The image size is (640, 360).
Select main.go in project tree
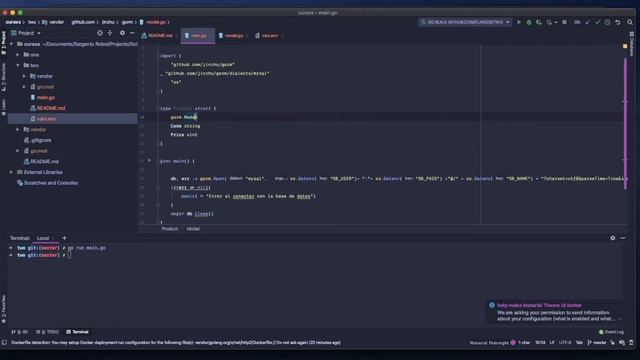click(46, 98)
